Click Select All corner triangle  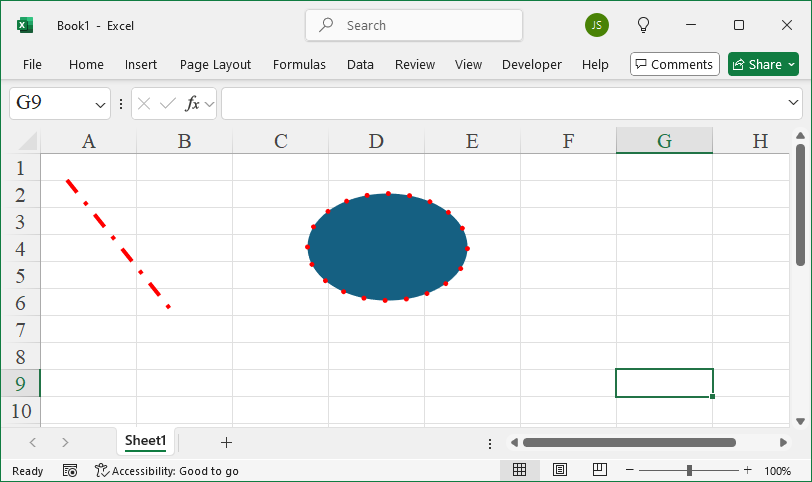click(25, 141)
